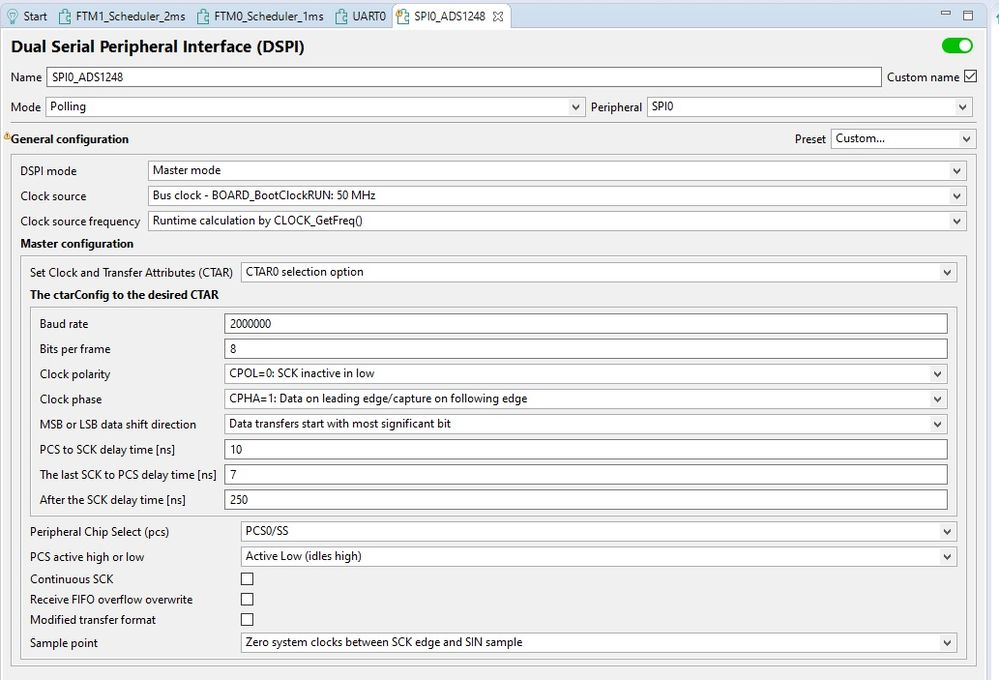Click 'The ctarConfig to the desired CTAR' label

[124, 294]
